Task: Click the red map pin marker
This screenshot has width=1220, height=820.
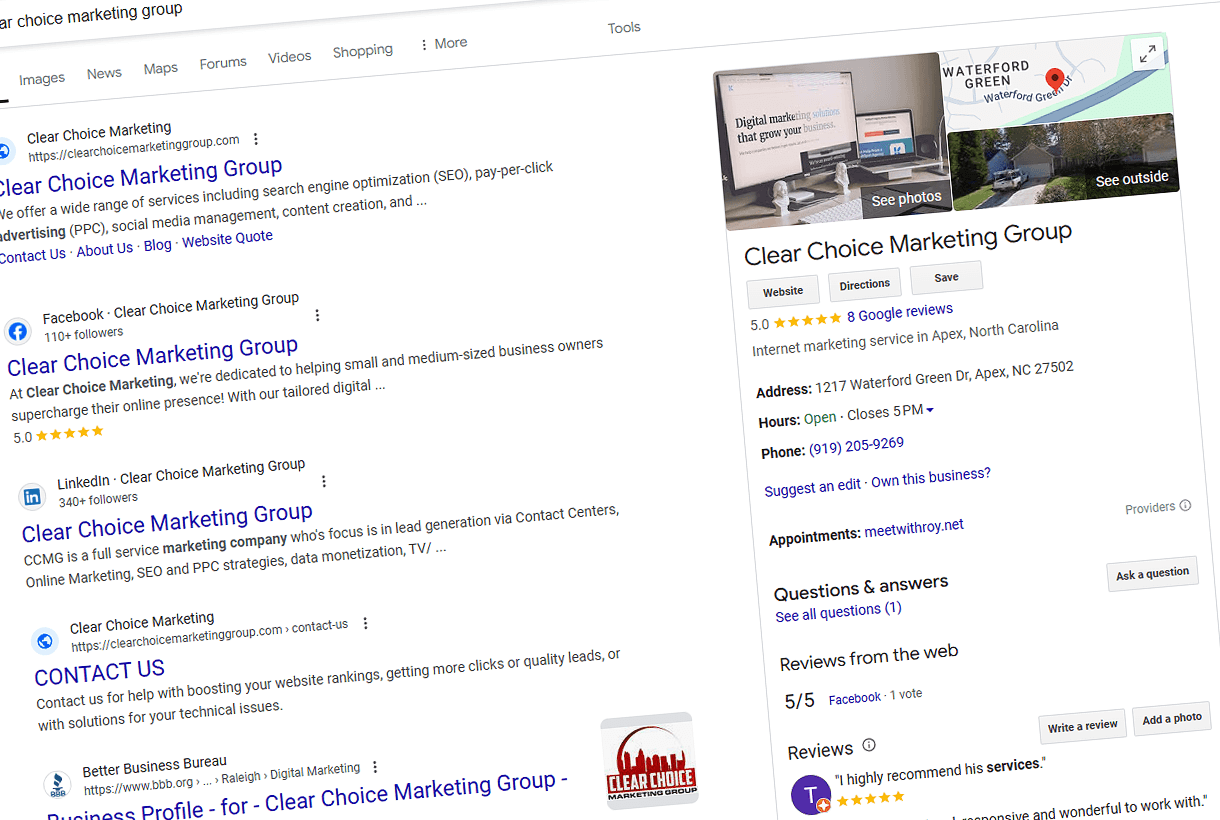Action: [x=1053, y=79]
